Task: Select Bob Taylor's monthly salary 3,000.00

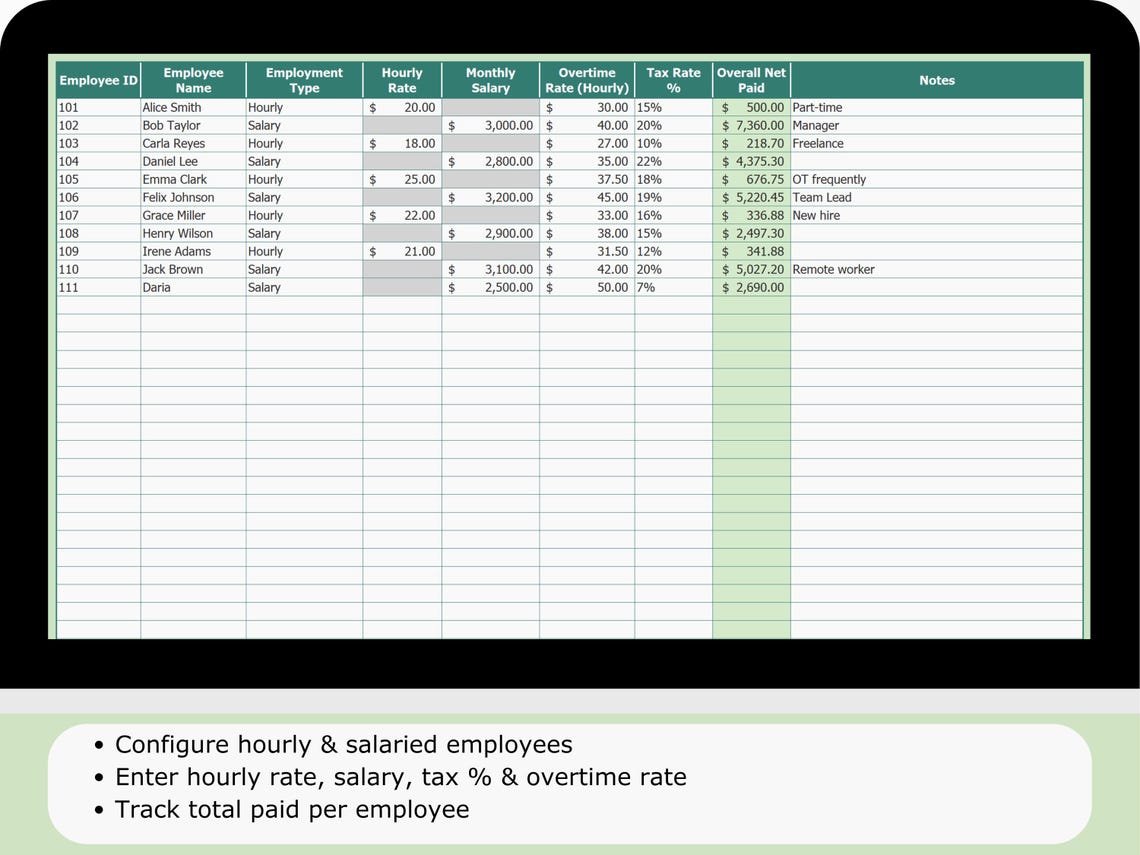Action: 491,125
